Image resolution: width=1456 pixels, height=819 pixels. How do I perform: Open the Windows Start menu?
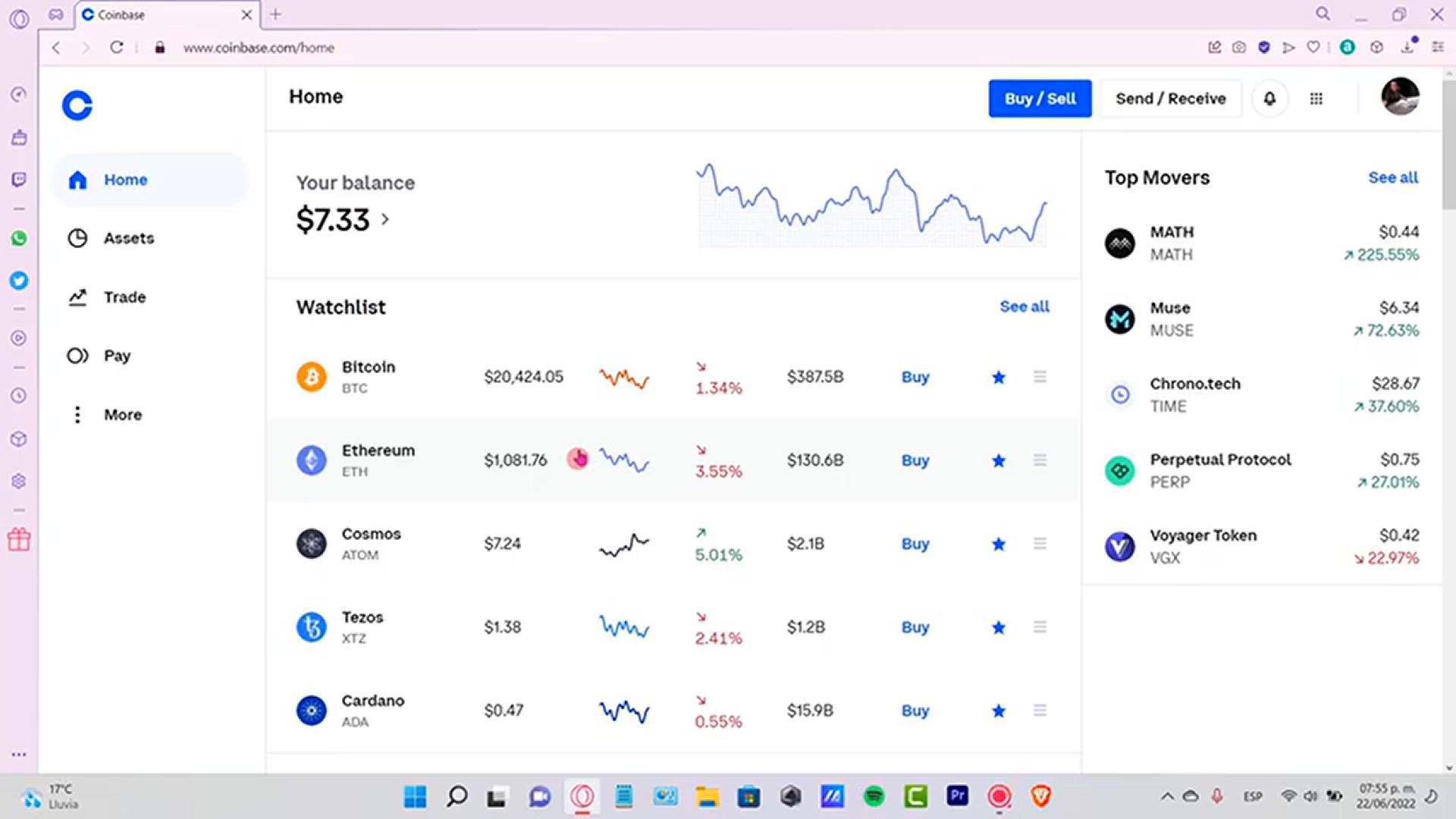pyautogui.click(x=415, y=796)
